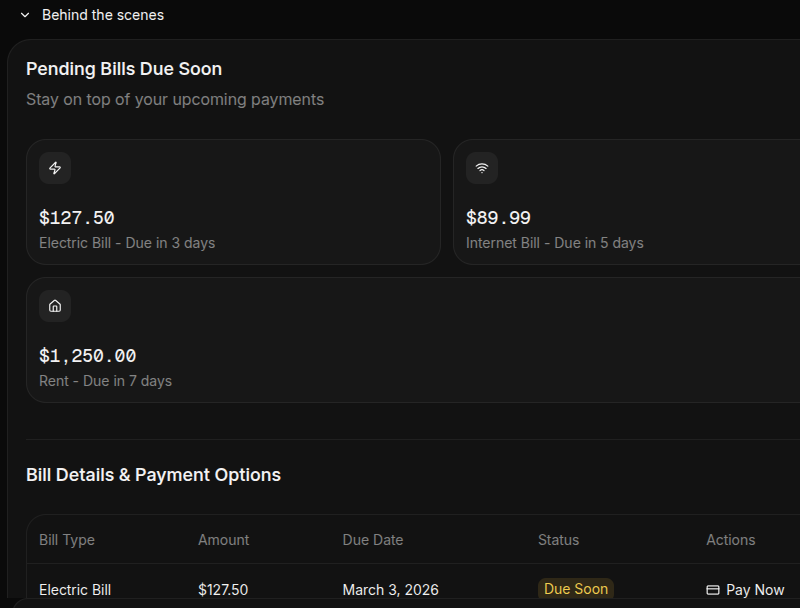The width and height of the screenshot is (800, 608).
Task: Click the yellow Due Soon status badge
Action: [576, 589]
